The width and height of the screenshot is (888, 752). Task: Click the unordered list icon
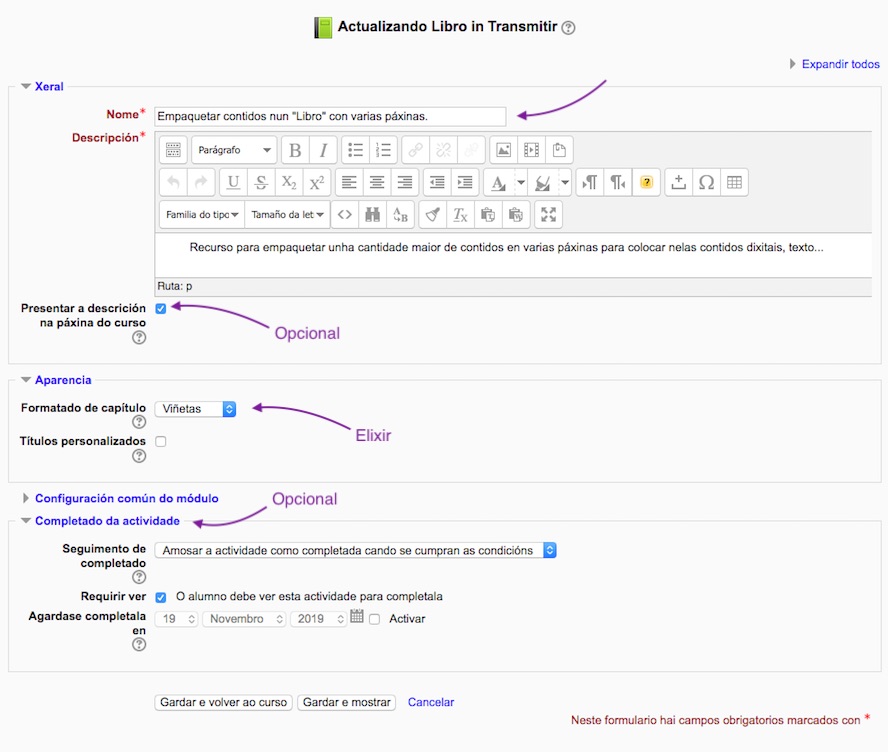click(x=355, y=149)
